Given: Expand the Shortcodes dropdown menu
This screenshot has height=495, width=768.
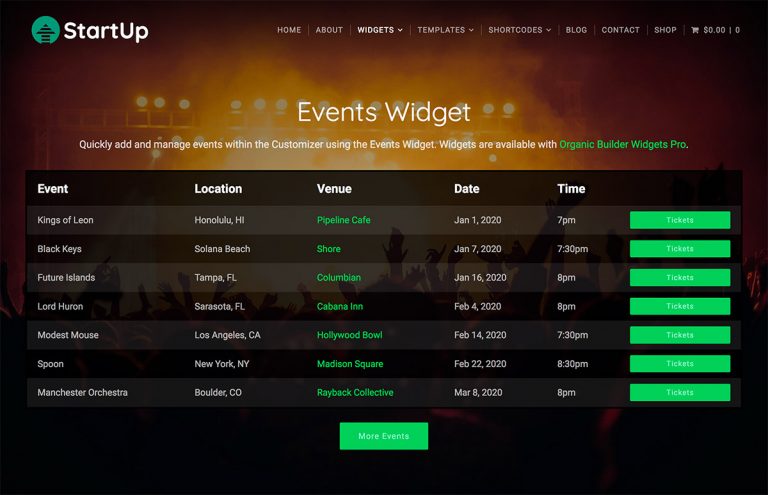Looking at the screenshot, I should tap(519, 30).
